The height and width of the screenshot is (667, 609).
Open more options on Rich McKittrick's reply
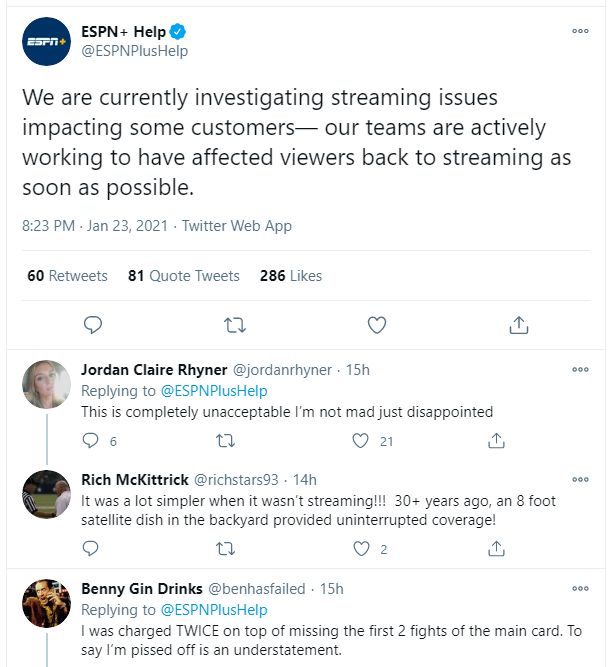coord(580,479)
